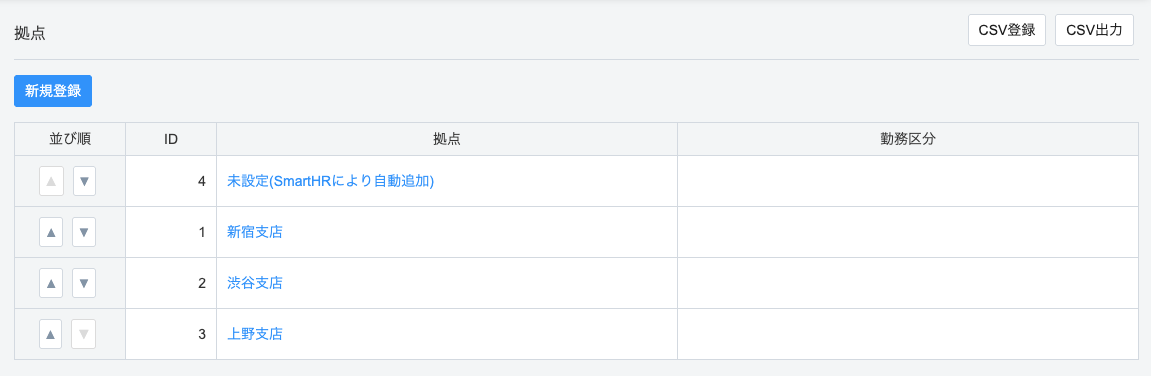
Task: Open the 新規登録 form
Action: coord(53,91)
